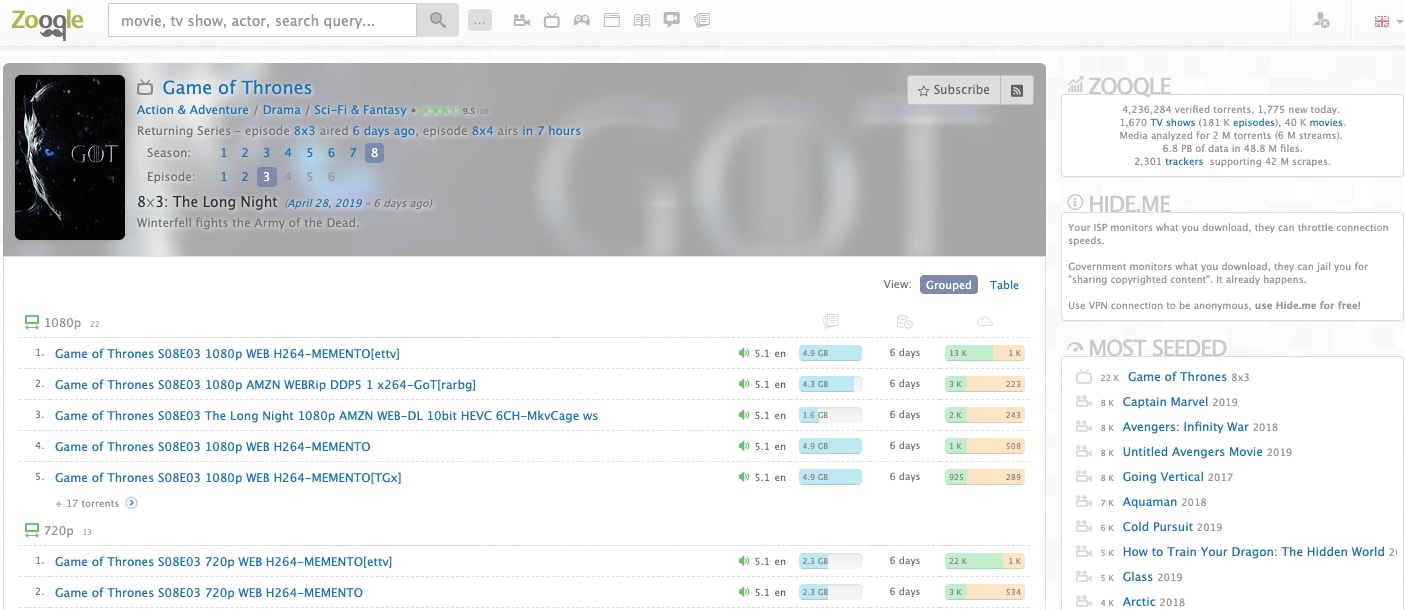Screen dimensions: 1405x610
Task: Open the 1080p WEB H264-MEMENTO[ettv] torrent
Action: 227,353
